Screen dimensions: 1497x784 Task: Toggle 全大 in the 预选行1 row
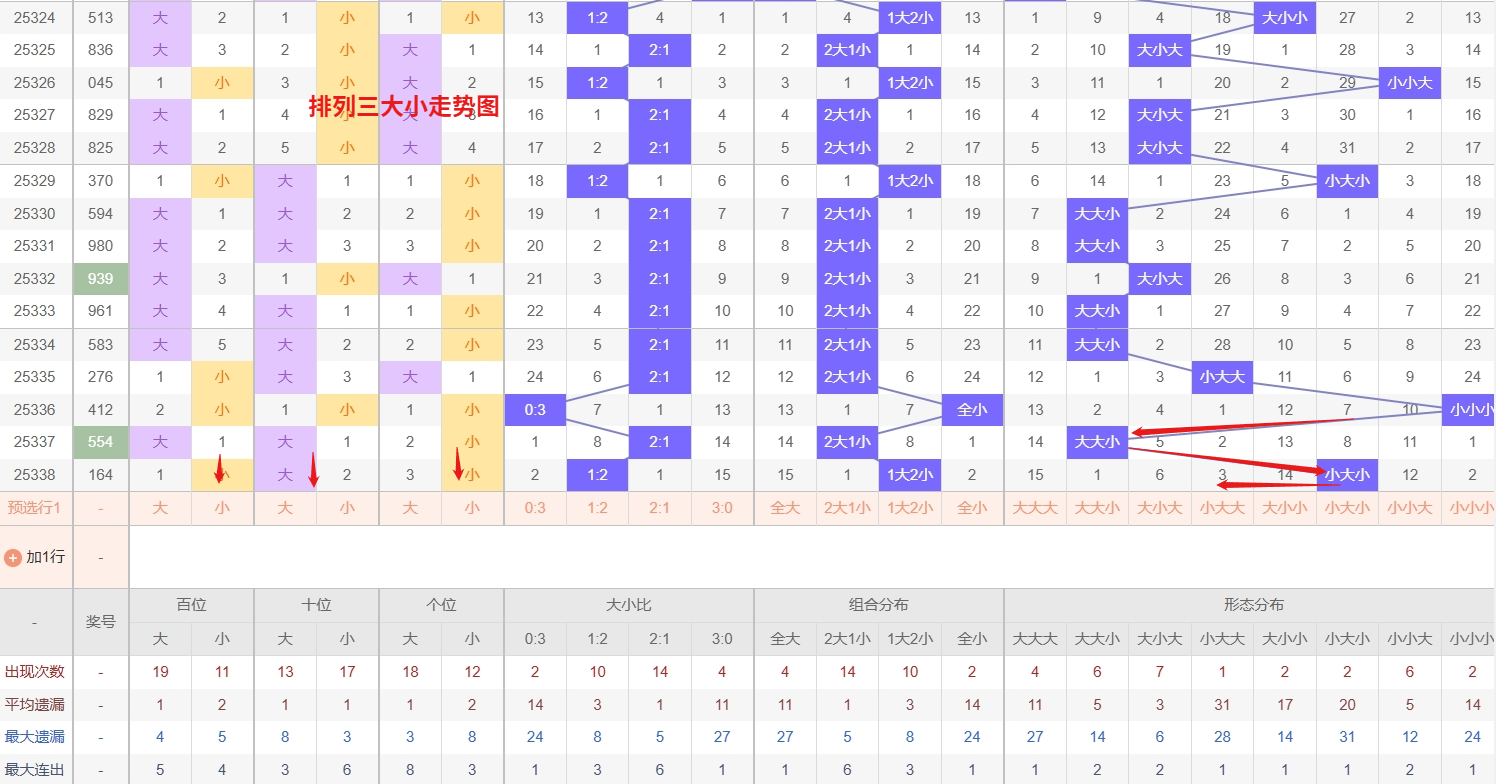785,508
